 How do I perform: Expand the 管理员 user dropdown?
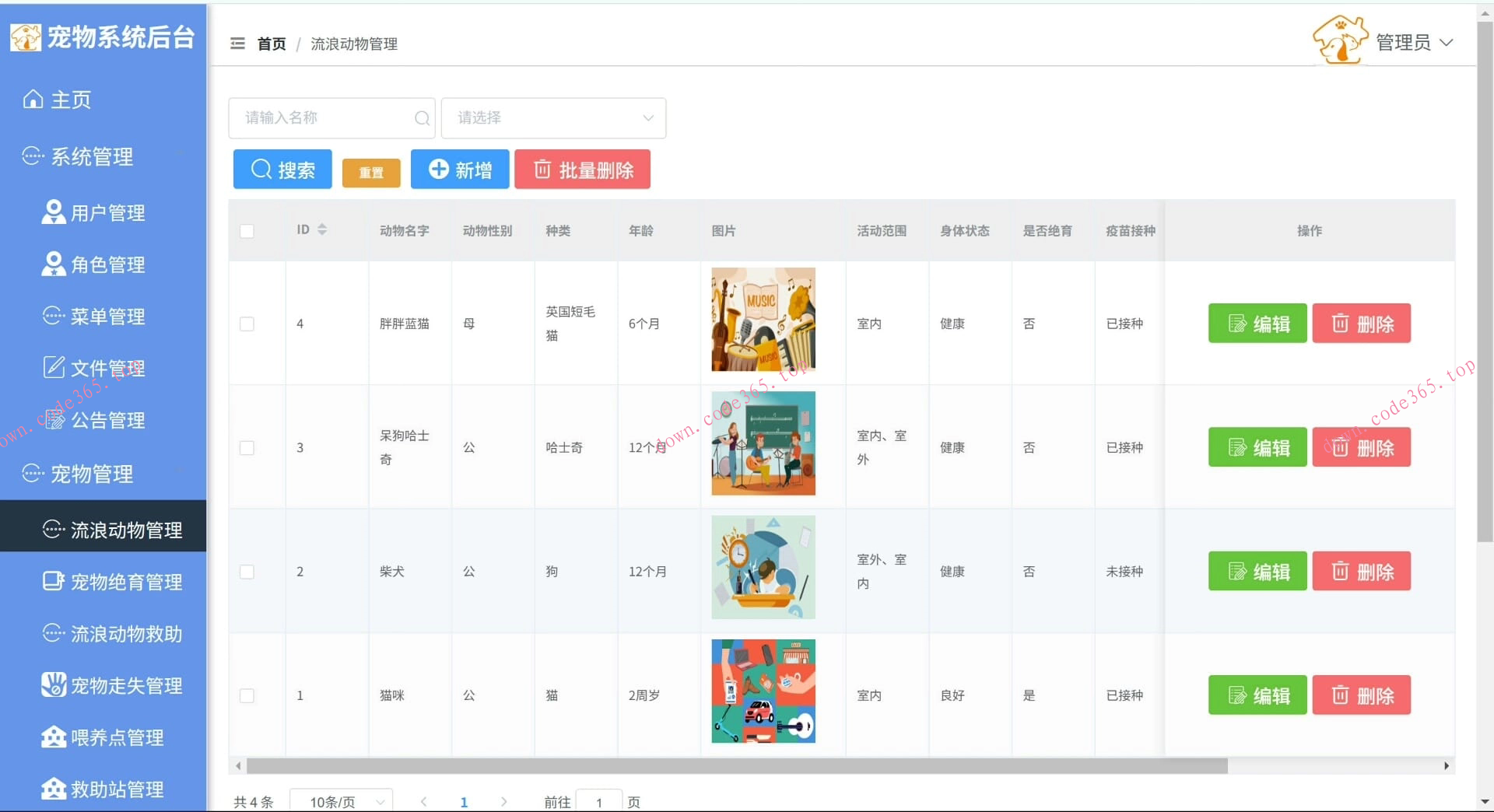1414,42
